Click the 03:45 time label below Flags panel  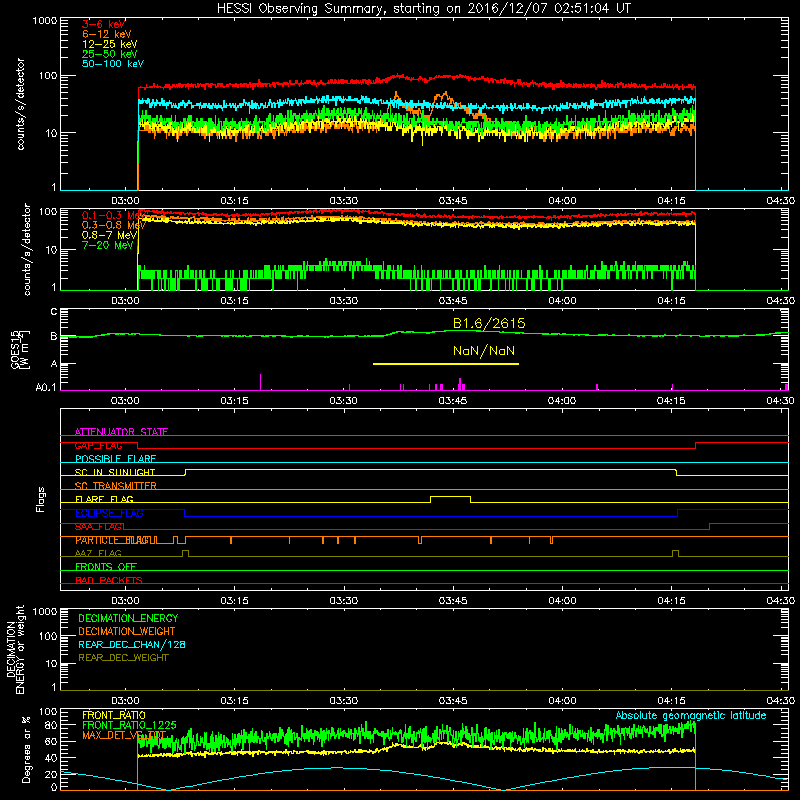click(x=453, y=601)
